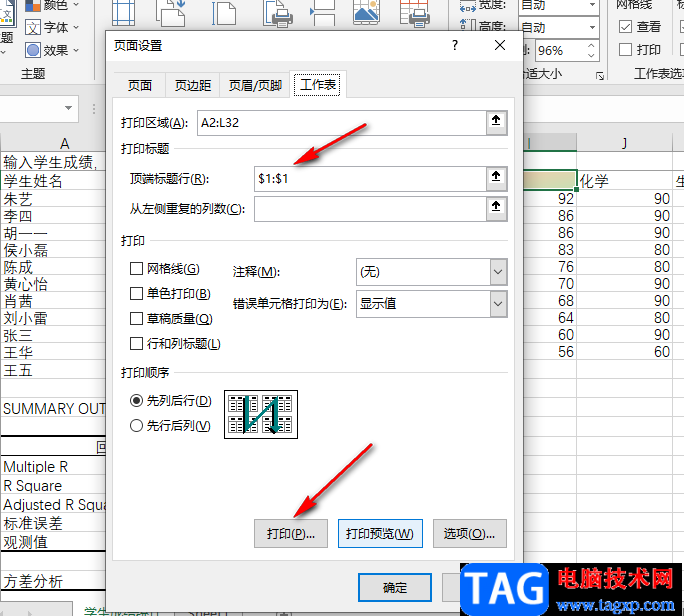
Task: Click the 观测值 cell
Action: pos(53,542)
